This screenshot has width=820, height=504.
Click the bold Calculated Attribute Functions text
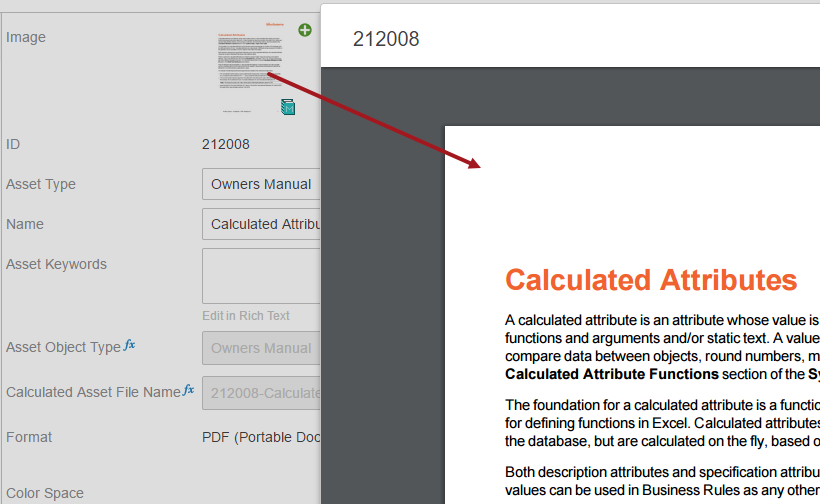pos(612,374)
